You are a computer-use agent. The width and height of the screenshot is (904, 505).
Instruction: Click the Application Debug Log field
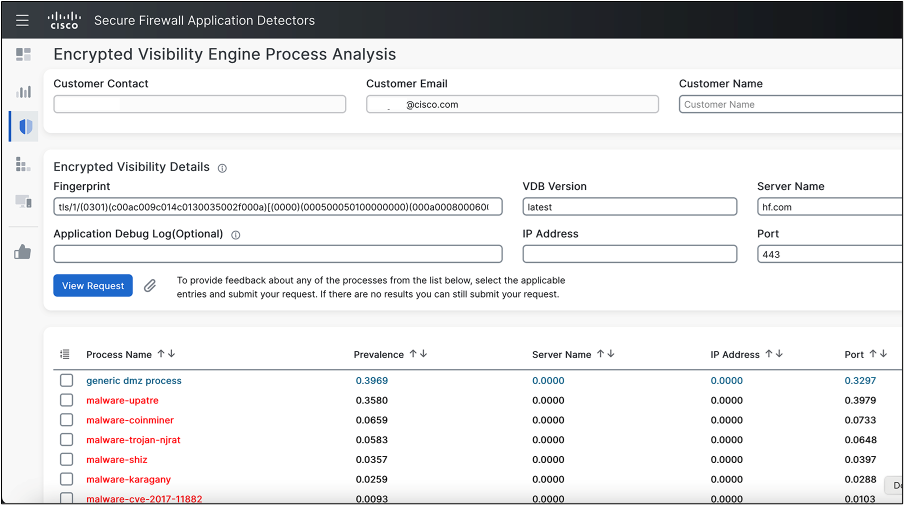pos(278,254)
